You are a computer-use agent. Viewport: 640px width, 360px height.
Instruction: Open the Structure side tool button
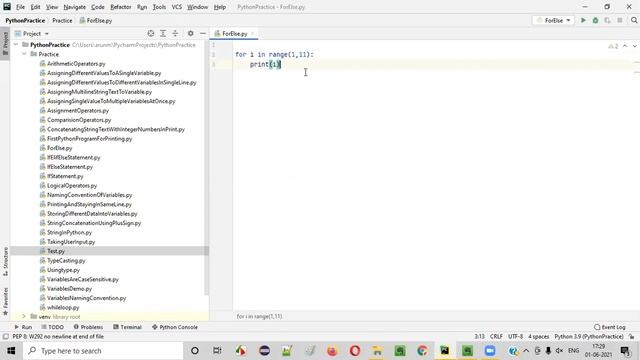(x=5, y=262)
